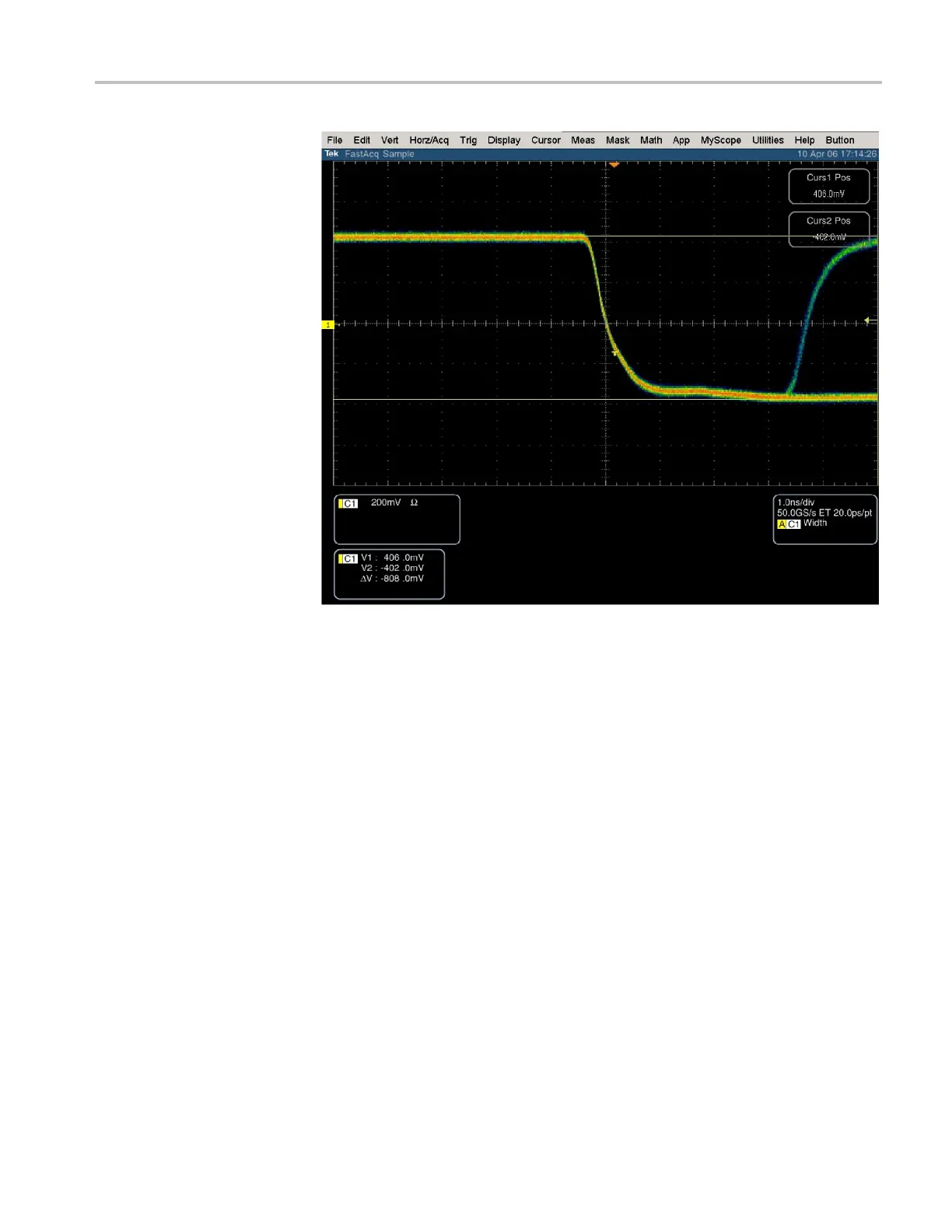
Task: Open the Help menu
Action: click(x=804, y=141)
